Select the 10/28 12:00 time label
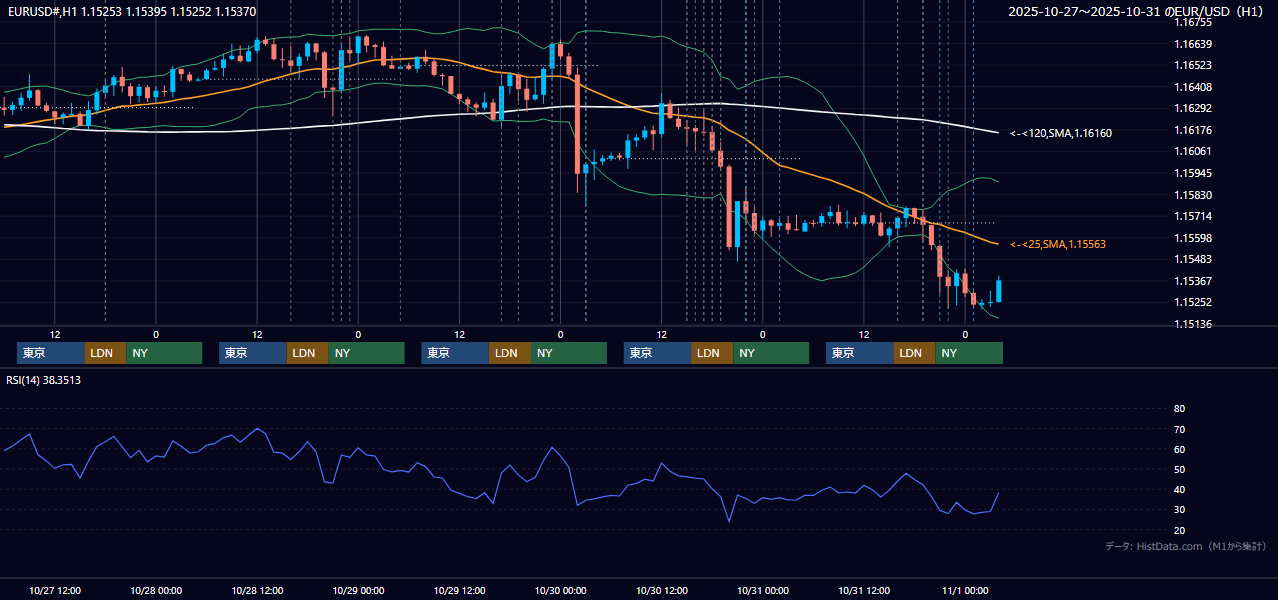This screenshot has height=600, width=1278. pyautogui.click(x=257, y=590)
